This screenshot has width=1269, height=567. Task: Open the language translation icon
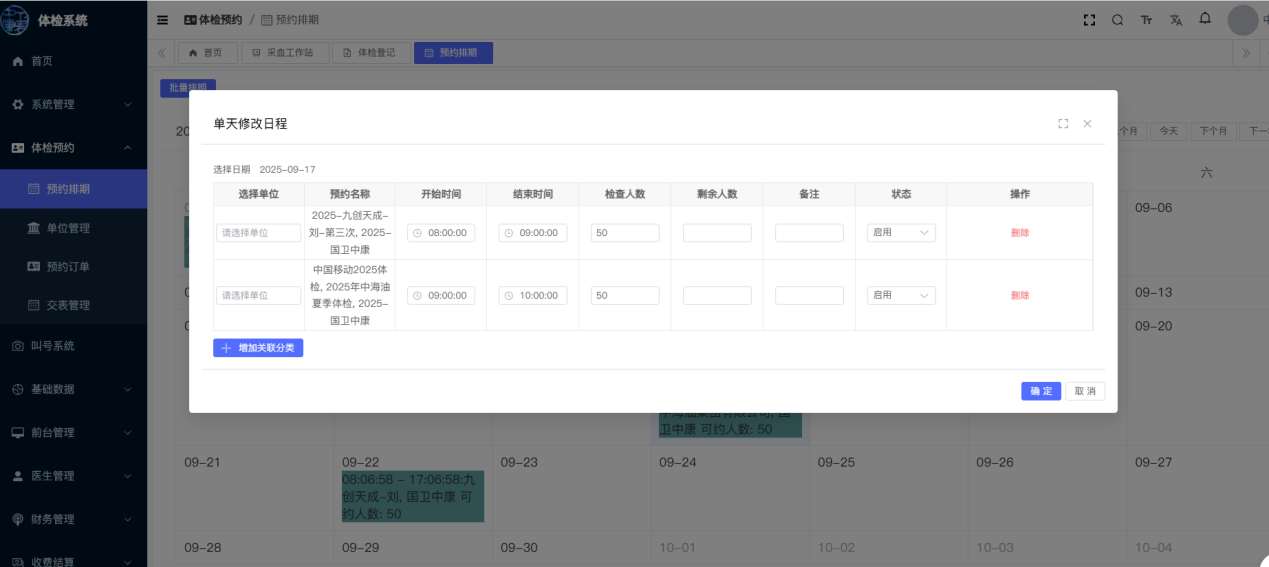1176,20
